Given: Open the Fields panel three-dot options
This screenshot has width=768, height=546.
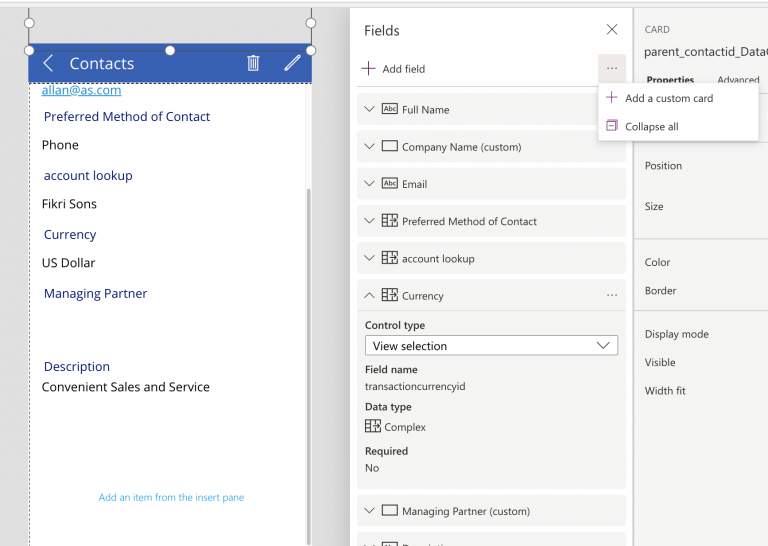Looking at the screenshot, I should 612,68.
